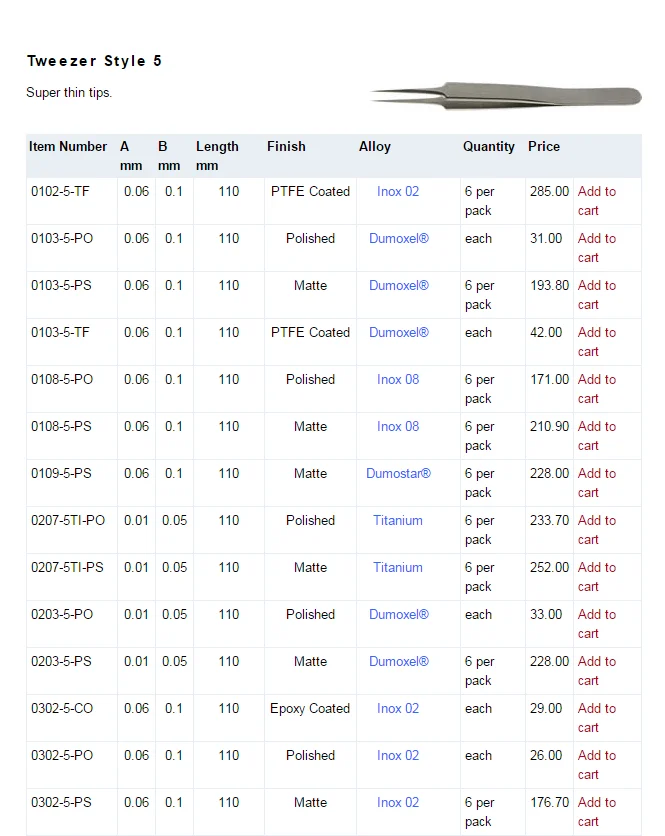Add item 0103-5-PS to cart
This screenshot has width=665, height=836.
pos(596,295)
